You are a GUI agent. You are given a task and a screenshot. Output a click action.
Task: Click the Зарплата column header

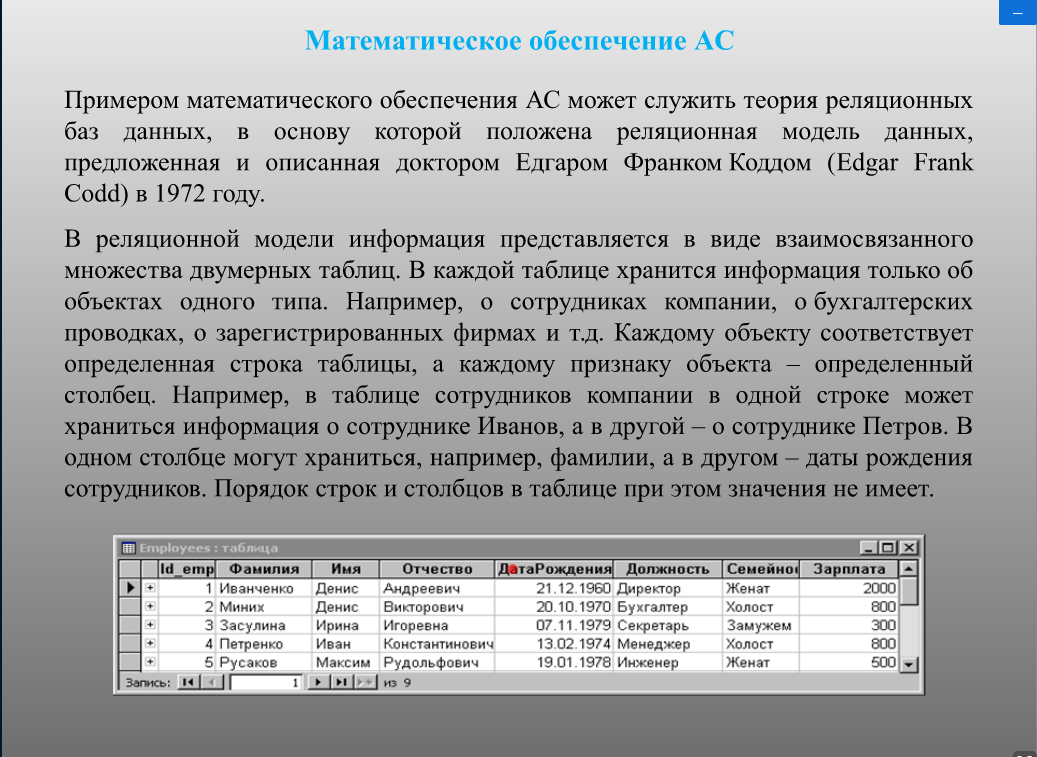[849, 569]
